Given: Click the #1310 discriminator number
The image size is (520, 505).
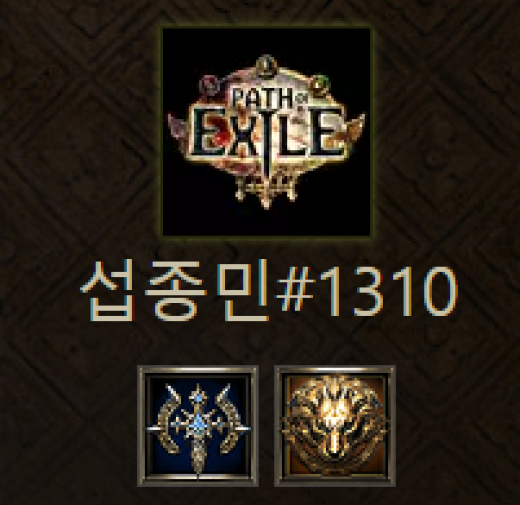Looking at the screenshot, I should [x=367, y=291].
